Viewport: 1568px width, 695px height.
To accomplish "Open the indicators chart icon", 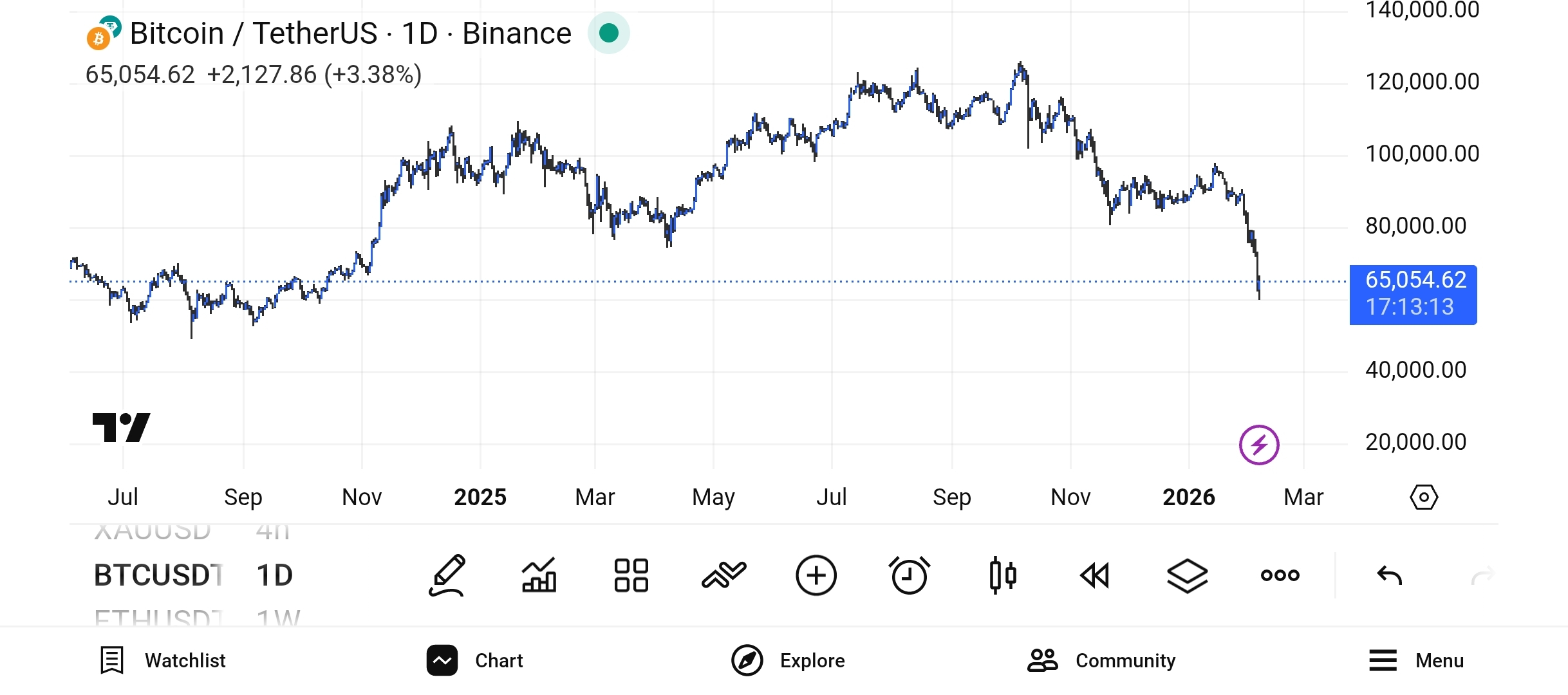I will (x=539, y=575).
